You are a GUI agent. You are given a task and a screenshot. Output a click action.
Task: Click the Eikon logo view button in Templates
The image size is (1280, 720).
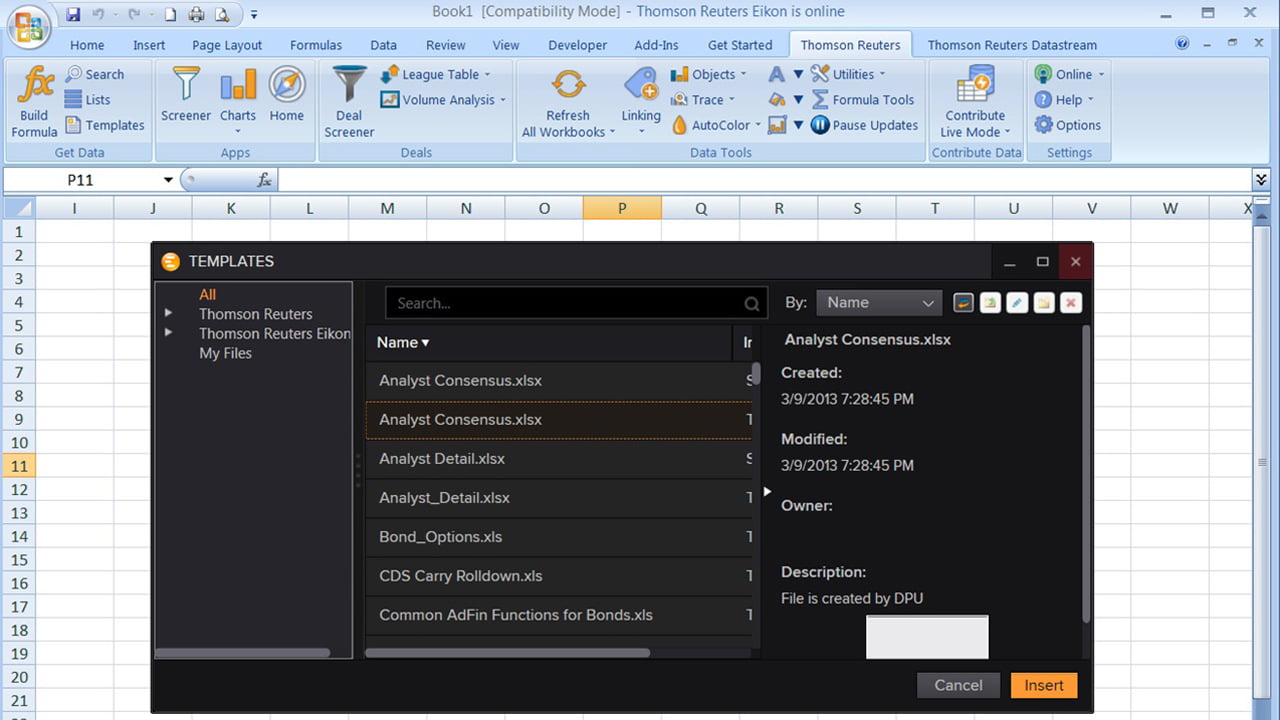pos(963,303)
